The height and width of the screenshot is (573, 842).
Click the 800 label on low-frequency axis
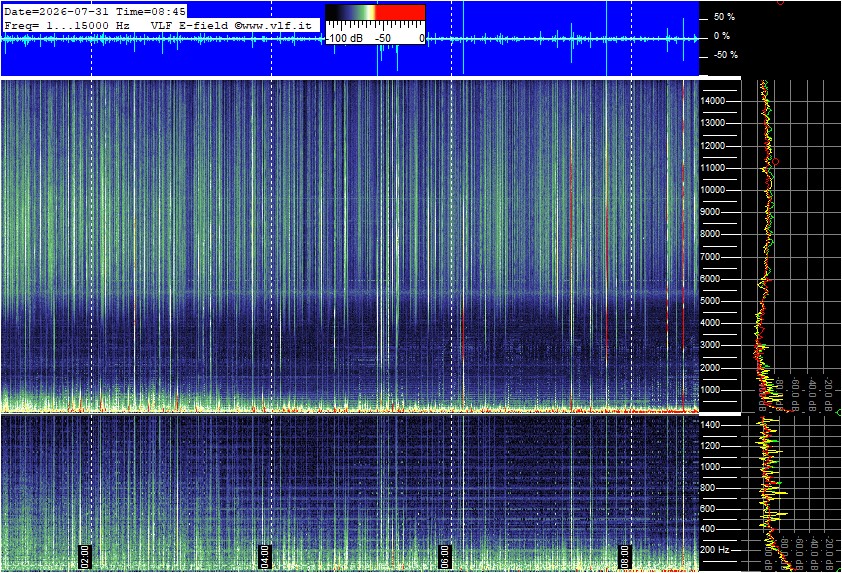[x=708, y=488]
